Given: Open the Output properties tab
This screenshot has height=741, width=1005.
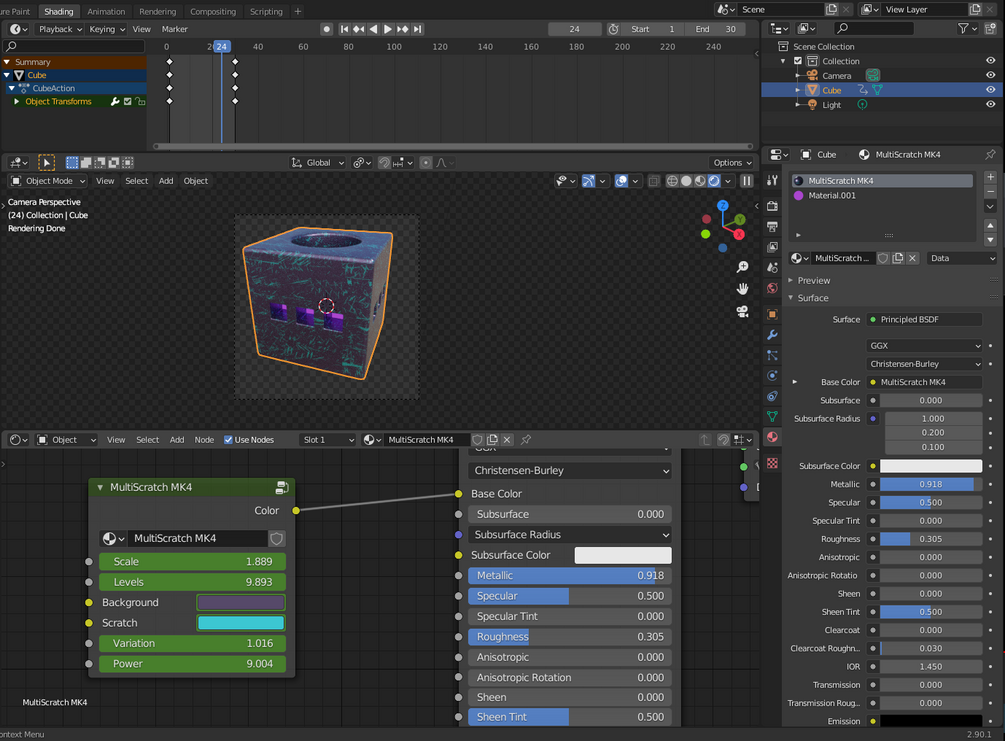Looking at the screenshot, I should [772, 227].
